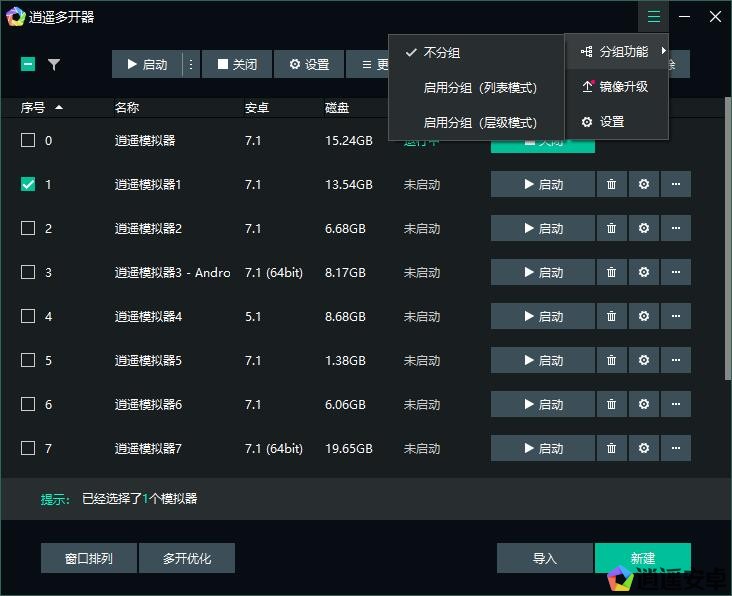732x596 pixels.
Task: Click the 多开优化 button
Action: 187,558
